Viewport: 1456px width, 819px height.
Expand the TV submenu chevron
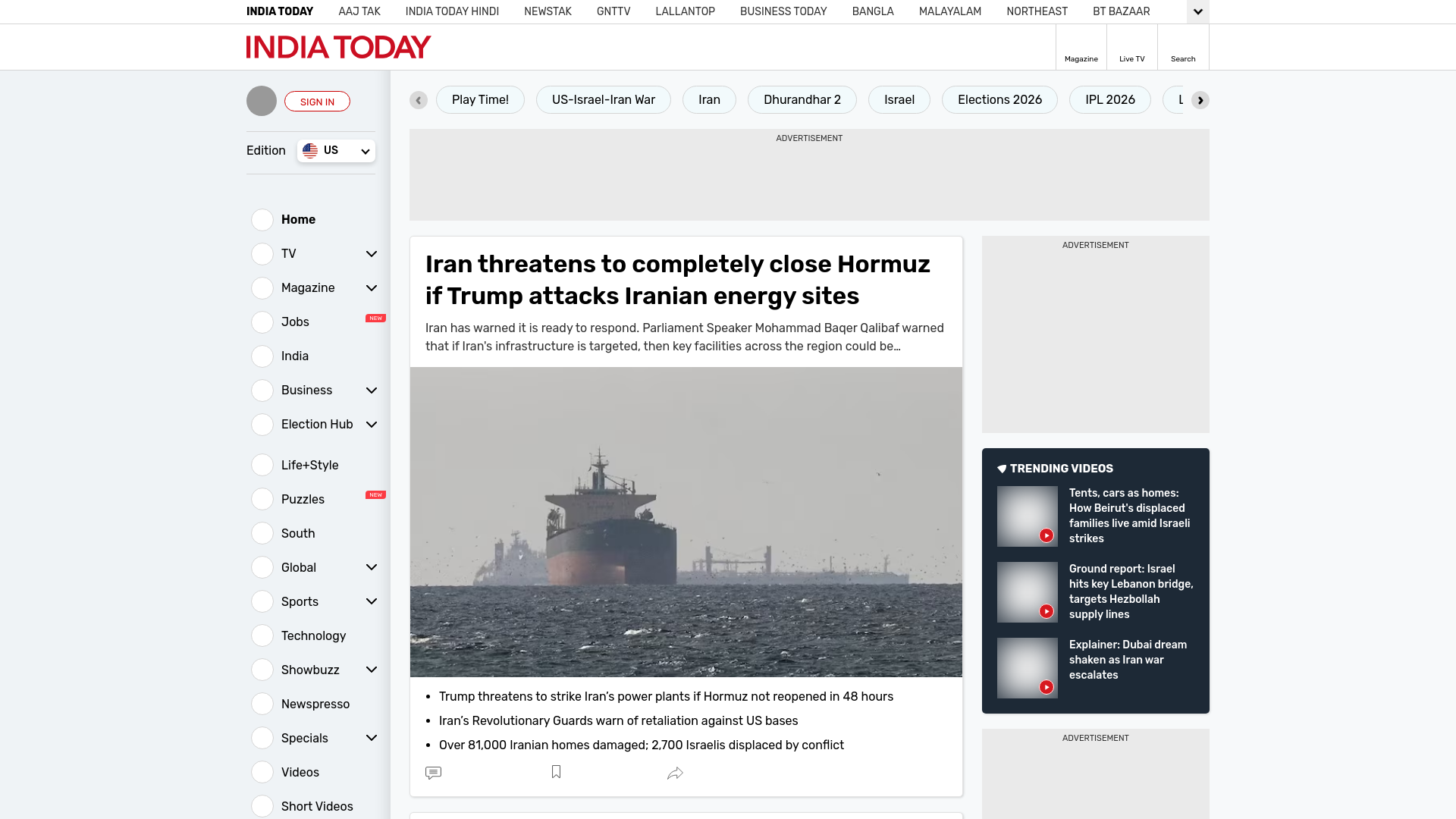coord(372,254)
